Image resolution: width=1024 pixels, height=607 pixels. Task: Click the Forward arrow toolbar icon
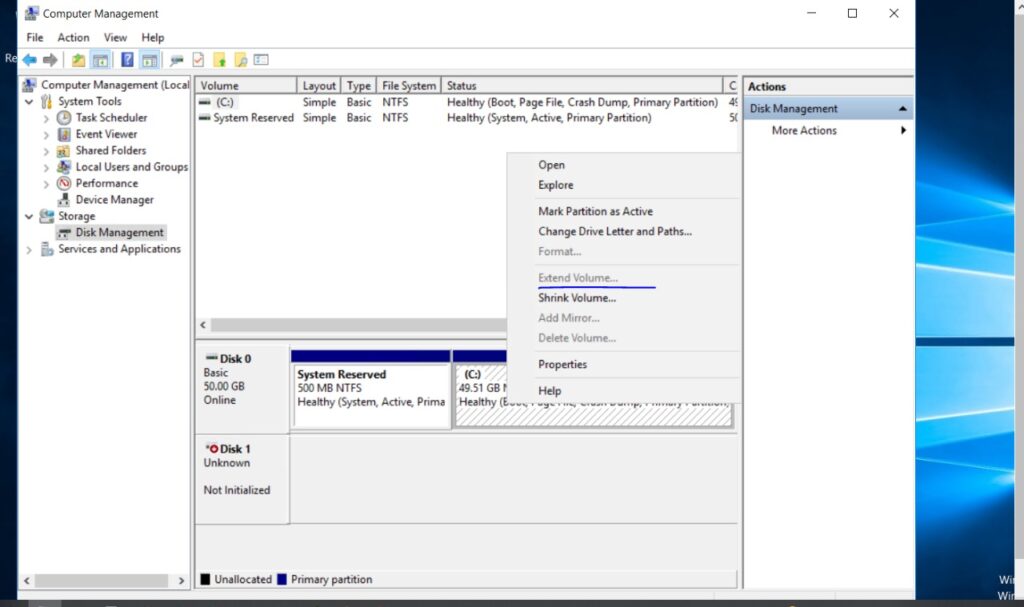pyautogui.click(x=50, y=60)
